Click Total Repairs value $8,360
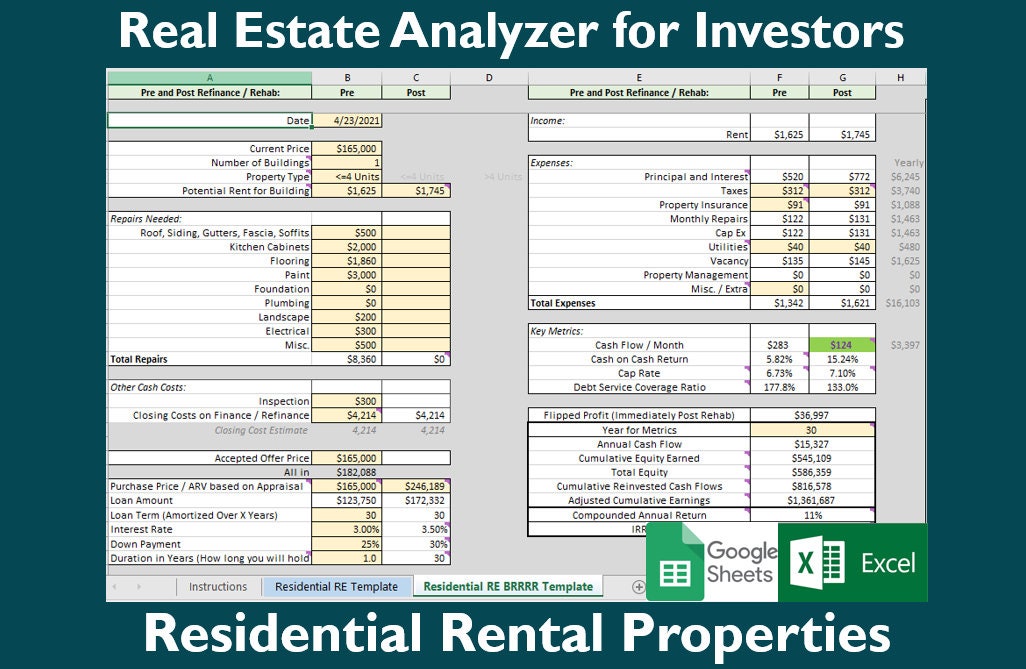This screenshot has width=1026, height=669. (x=347, y=359)
